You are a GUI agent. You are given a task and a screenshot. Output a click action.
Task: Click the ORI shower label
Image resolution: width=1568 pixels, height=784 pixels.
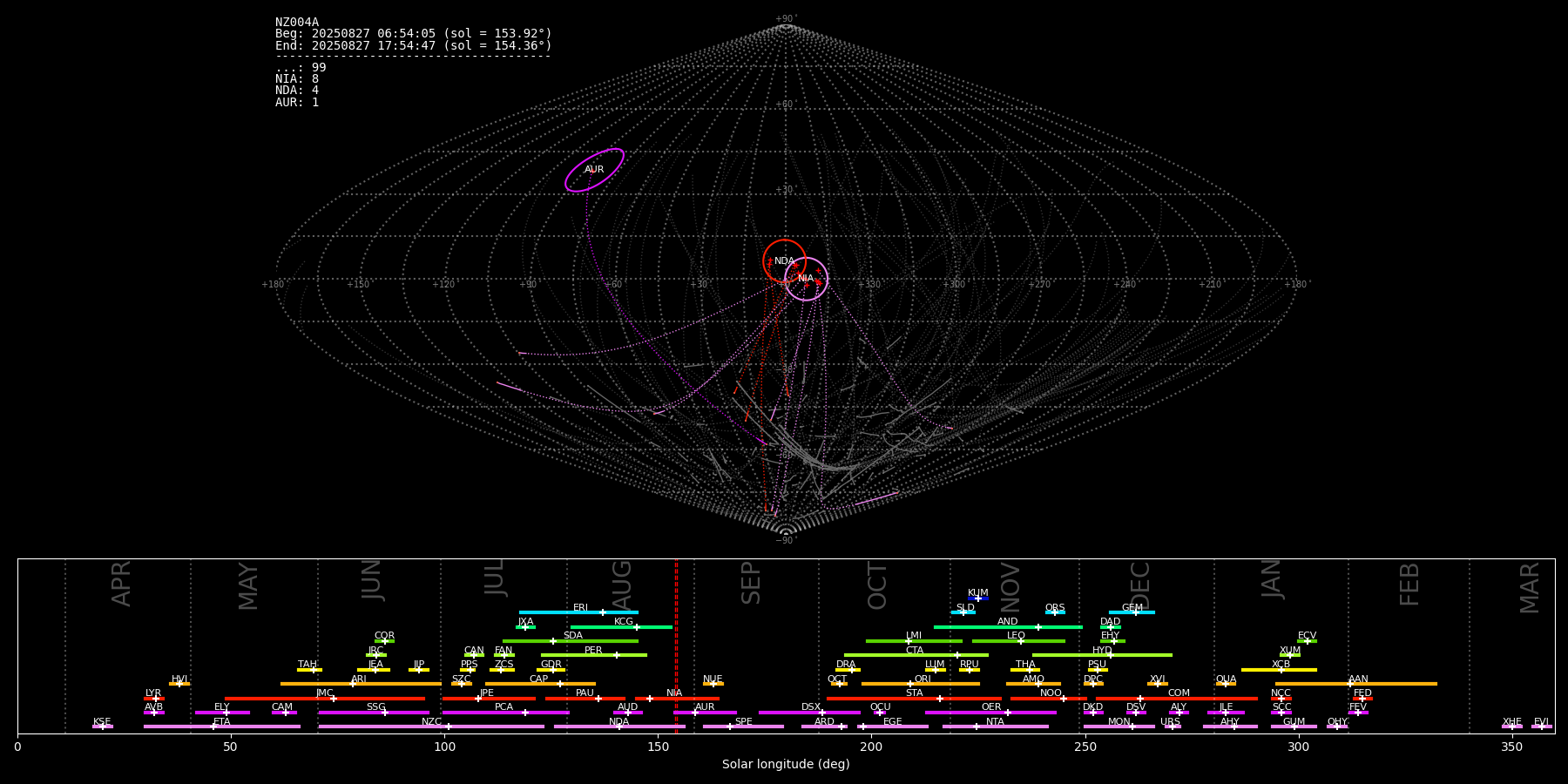923,679
